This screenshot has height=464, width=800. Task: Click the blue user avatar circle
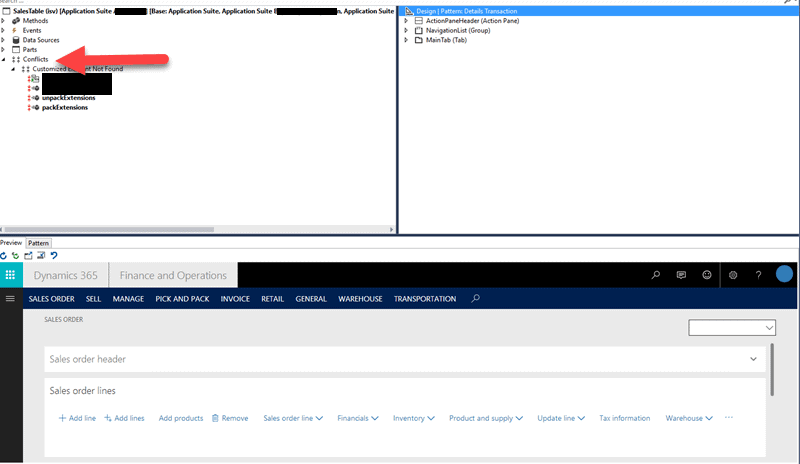tap(784, 274)
